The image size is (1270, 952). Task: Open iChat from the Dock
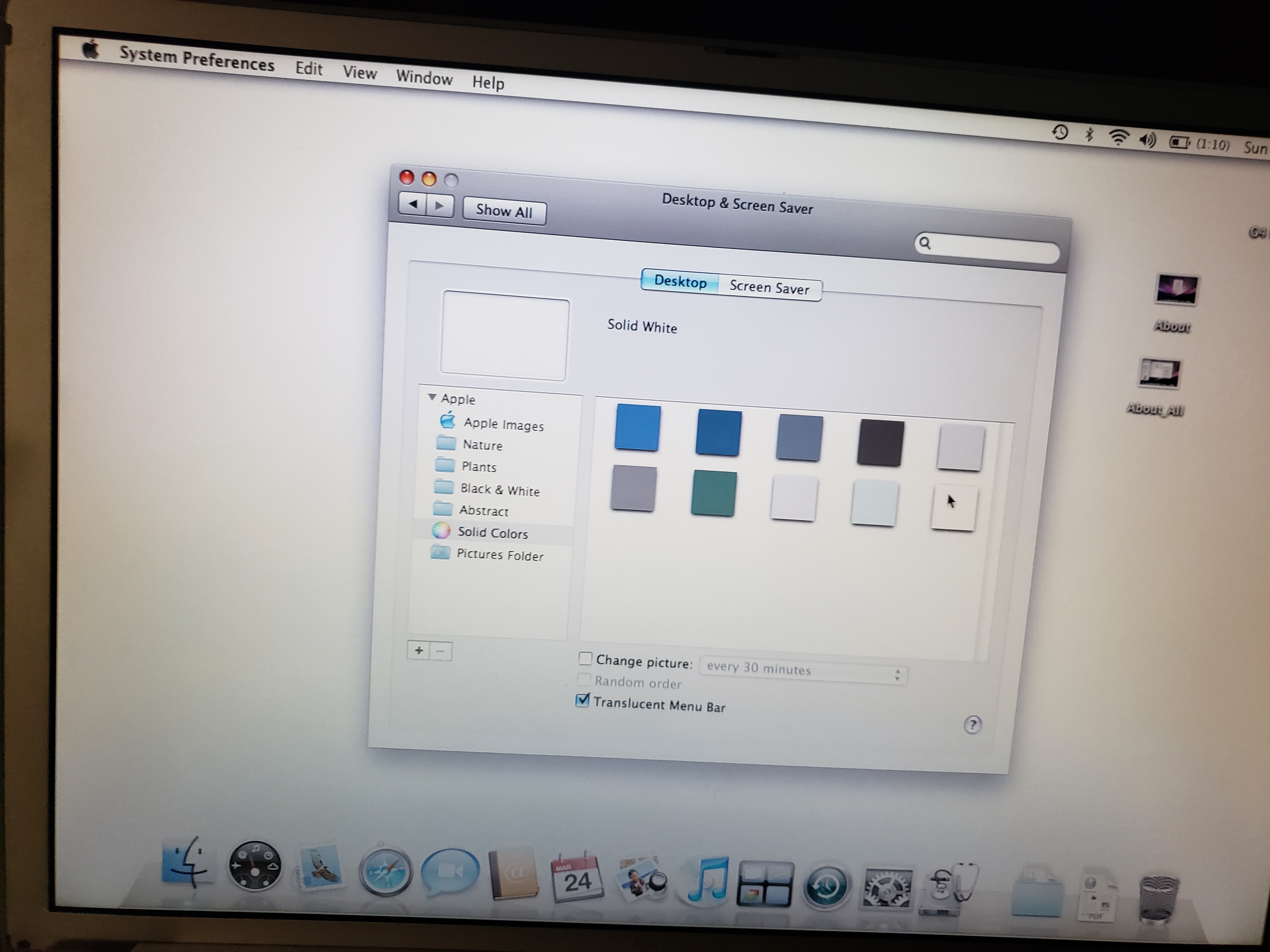(x=450, y=872)
